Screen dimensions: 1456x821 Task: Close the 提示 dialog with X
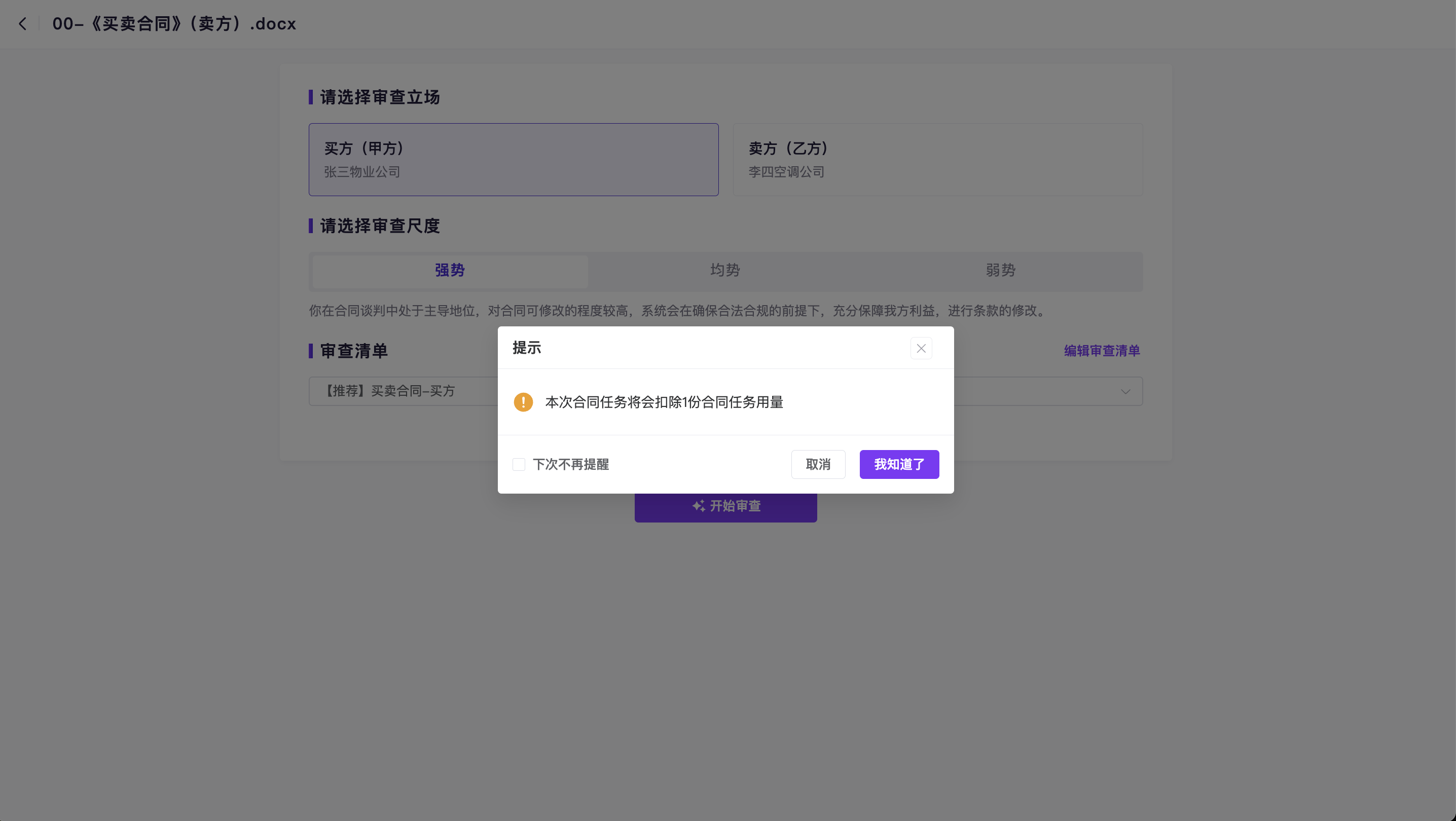921,348
